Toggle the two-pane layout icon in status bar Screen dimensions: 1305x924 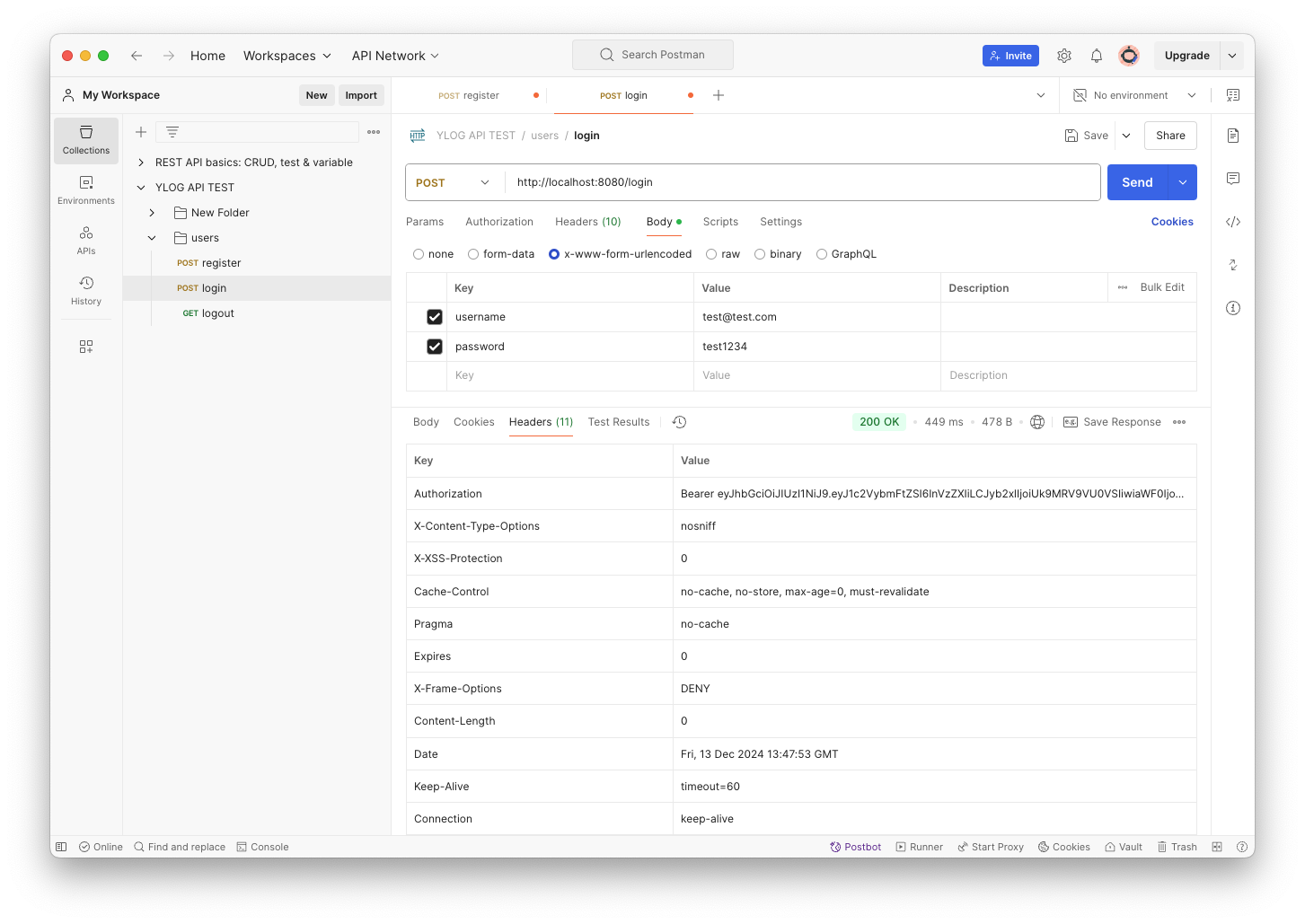coord(1217,847)
